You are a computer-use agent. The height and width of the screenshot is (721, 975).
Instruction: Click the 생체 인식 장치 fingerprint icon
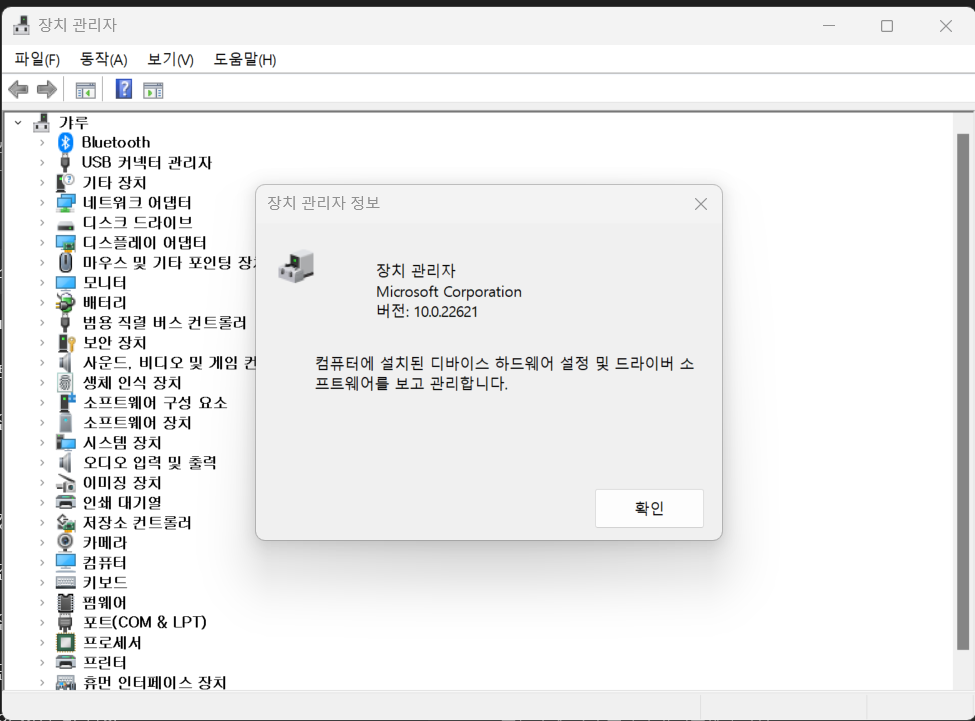coord(65,382)
